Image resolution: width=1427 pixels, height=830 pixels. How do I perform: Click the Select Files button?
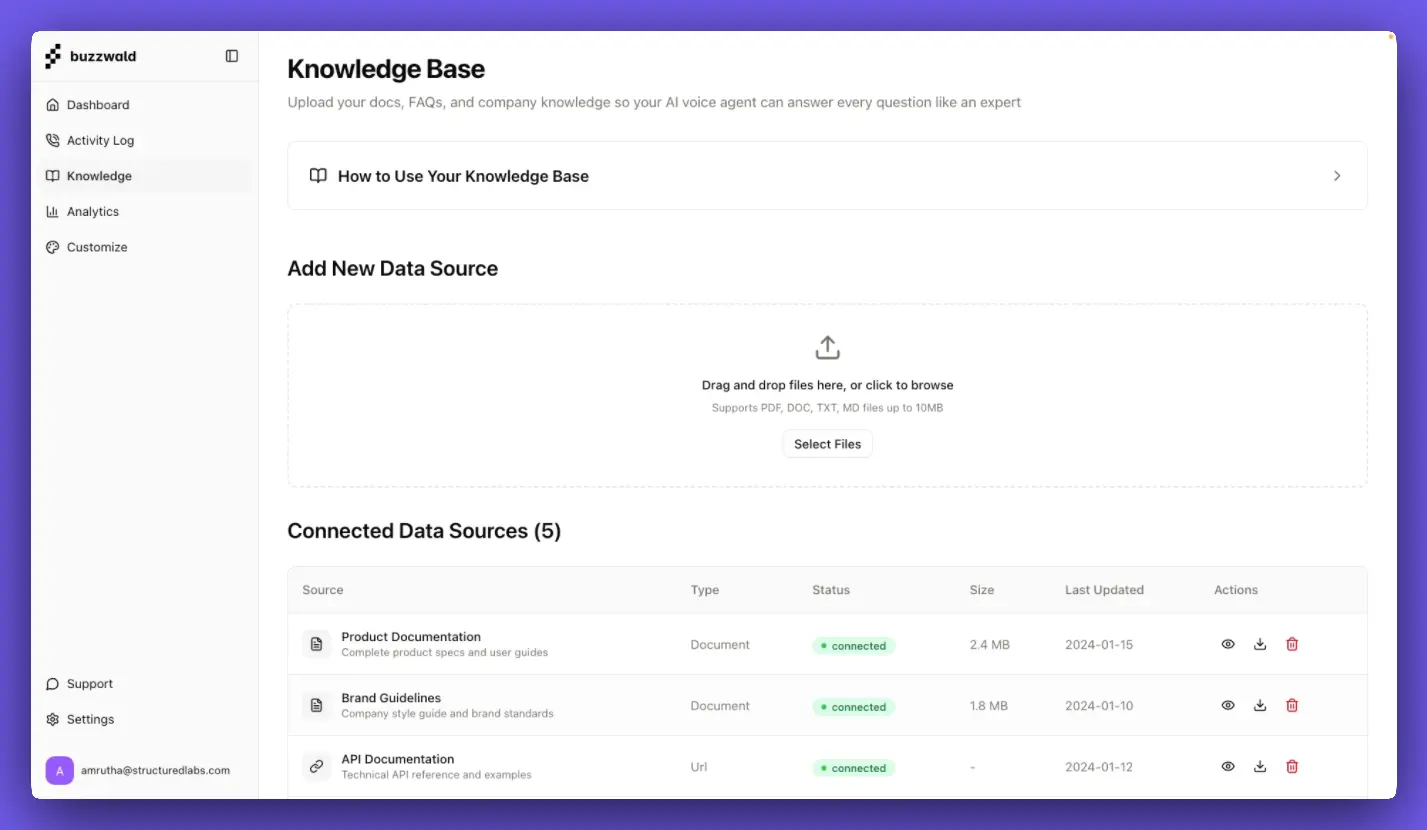click(x=827, y=443)
